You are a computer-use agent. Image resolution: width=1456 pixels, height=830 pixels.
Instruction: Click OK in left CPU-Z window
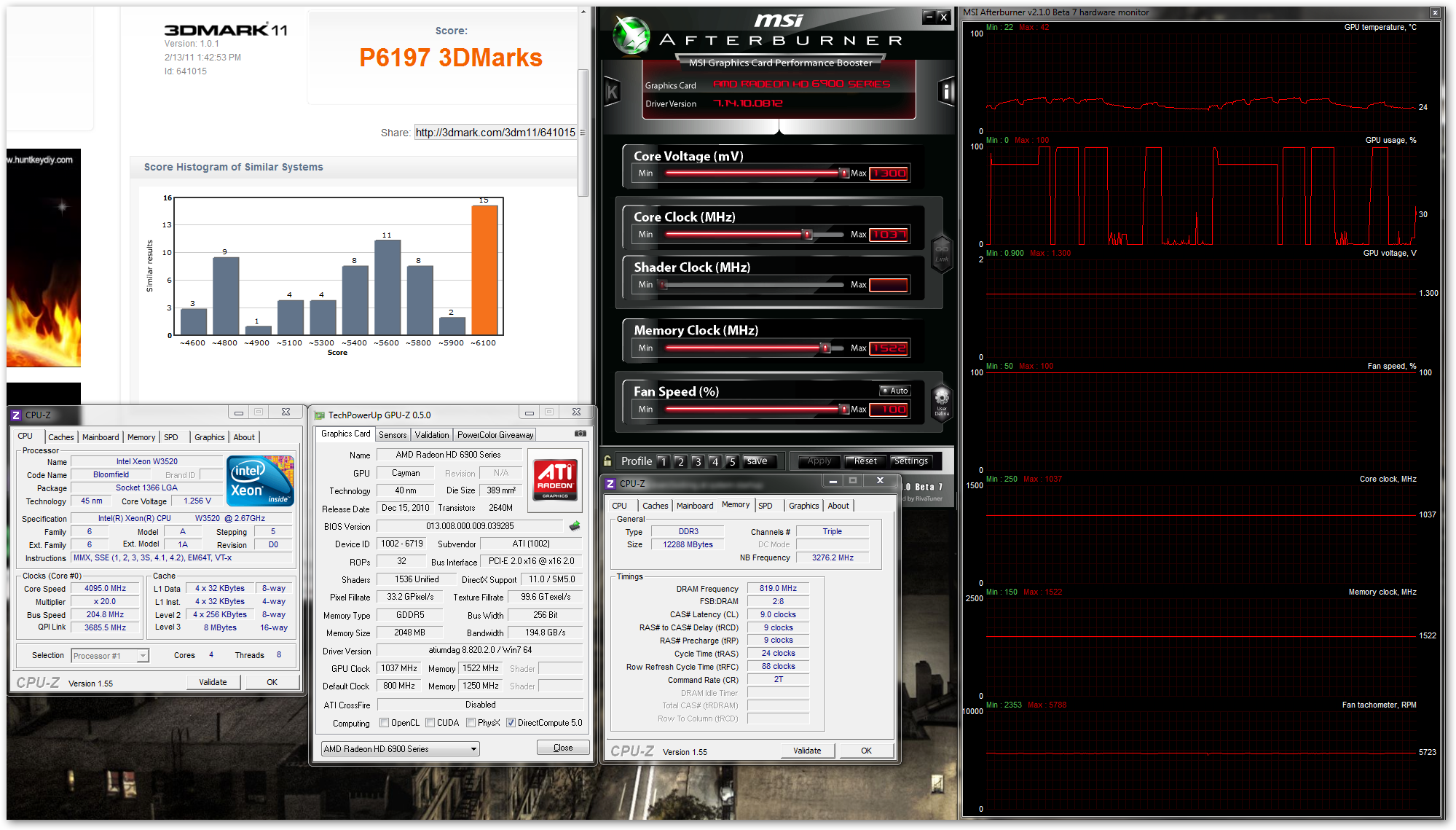point(272,682)
